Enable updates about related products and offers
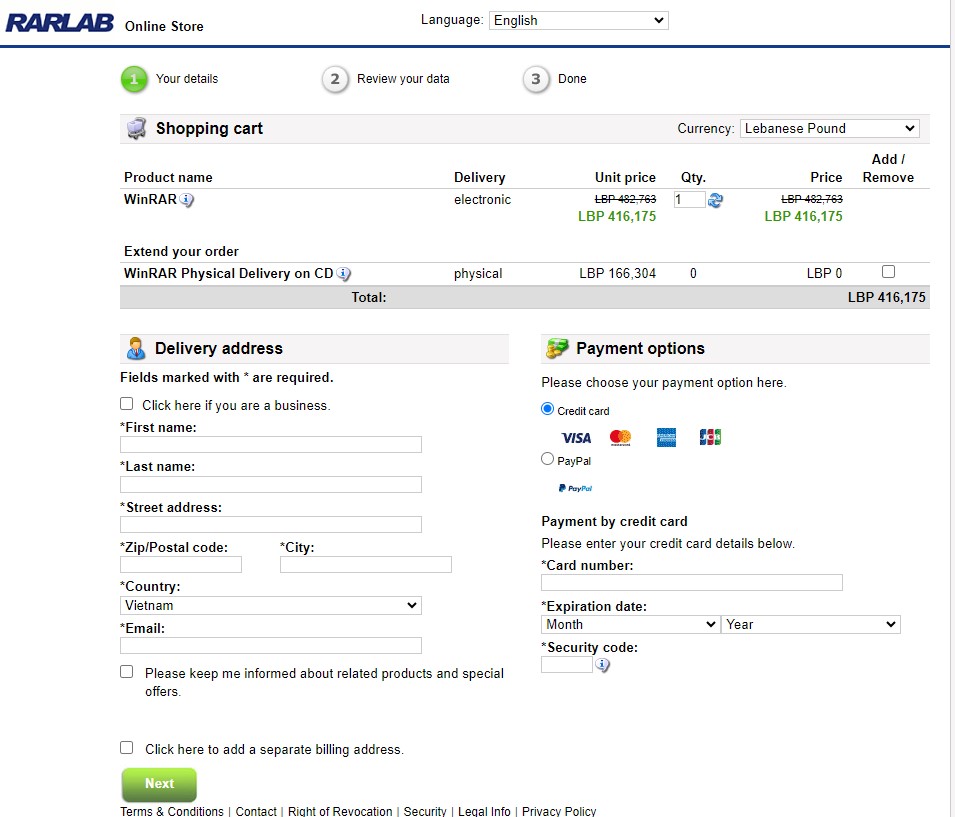 pos(127,671)
